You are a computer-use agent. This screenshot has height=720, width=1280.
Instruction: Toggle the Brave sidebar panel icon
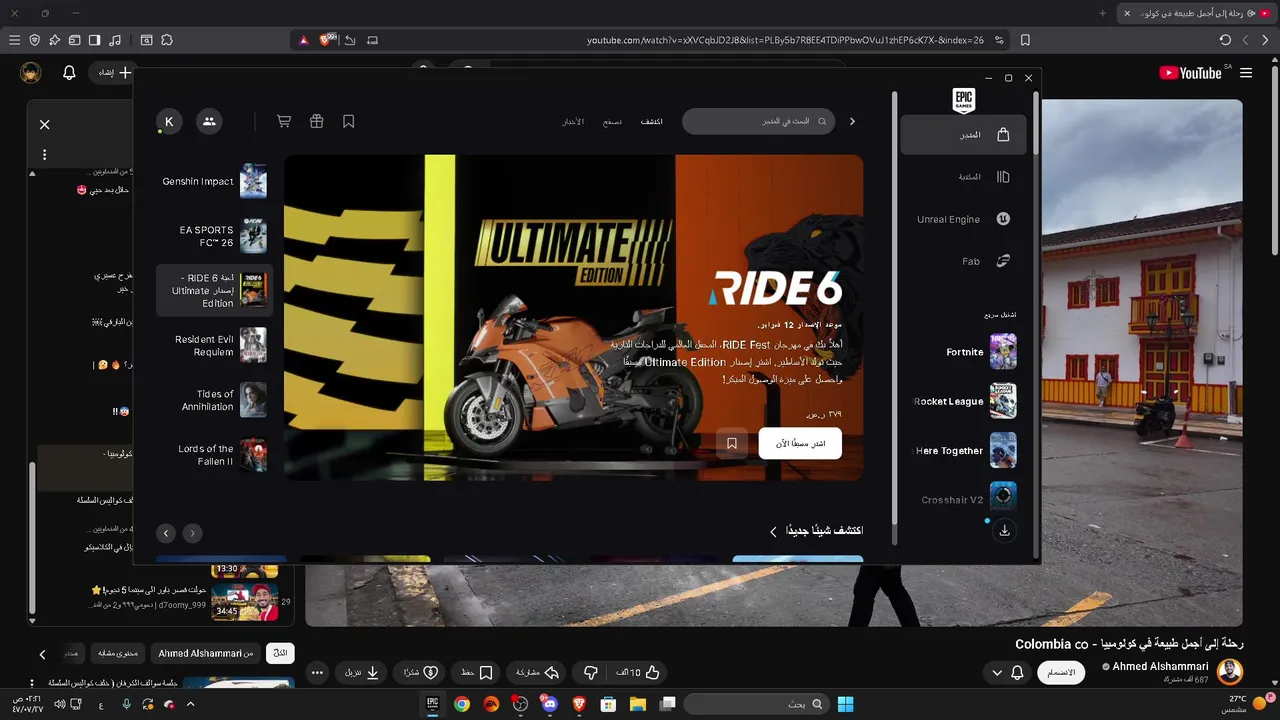pos(94,40)
